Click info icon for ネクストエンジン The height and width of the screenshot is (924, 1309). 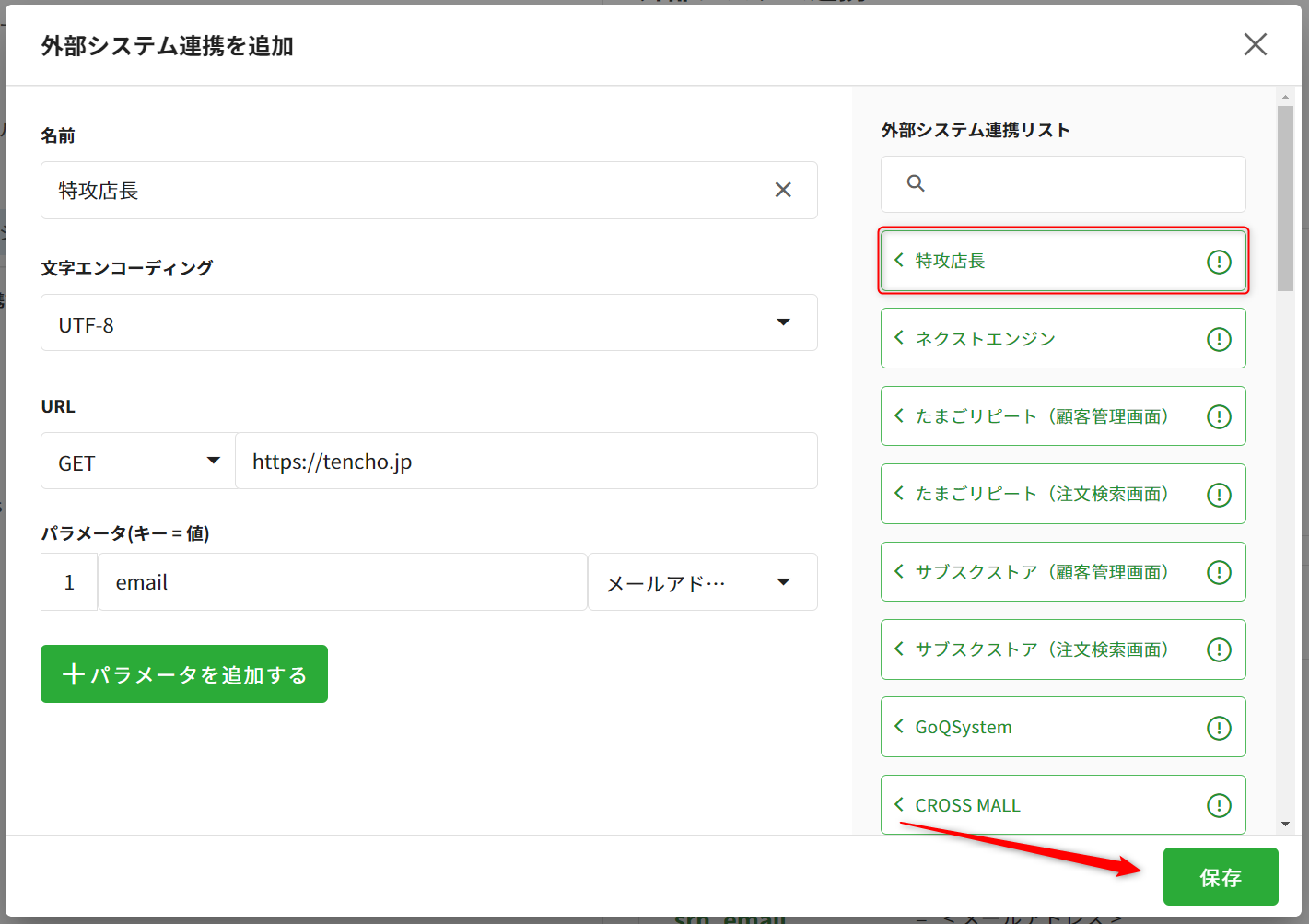[1219, 339]
